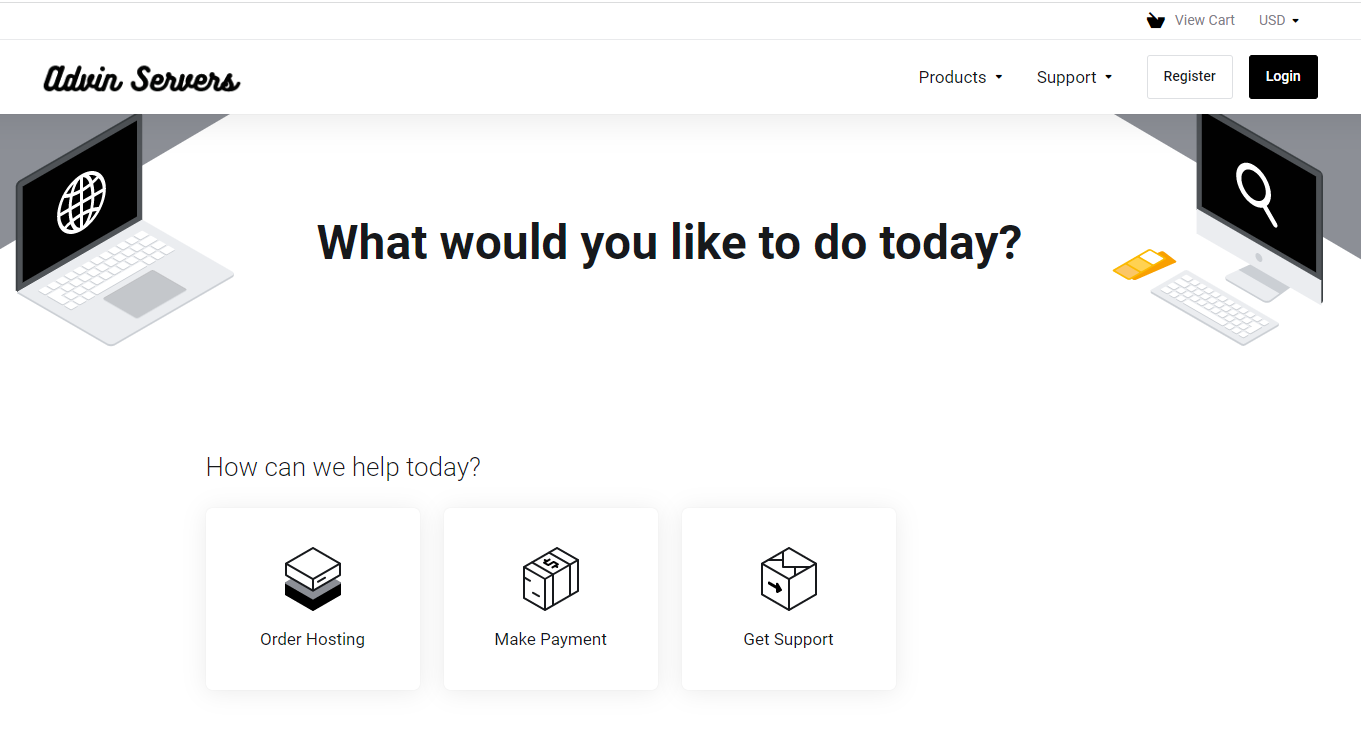Viewport: 1361px width, 730px height.
Task: Click the Order Hosting server icon
Action: [x=313, y=578]
